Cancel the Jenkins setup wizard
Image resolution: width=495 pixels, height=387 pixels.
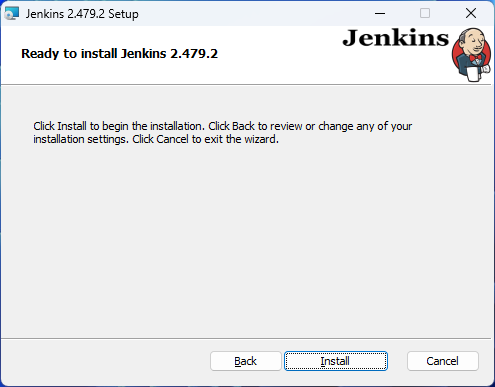(443, 361)
